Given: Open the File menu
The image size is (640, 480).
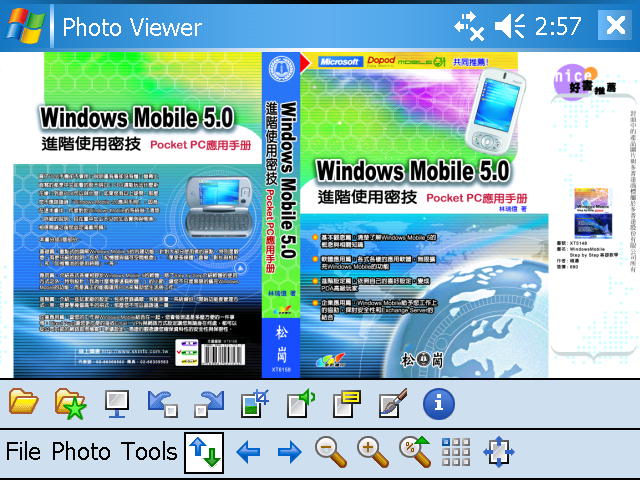Looking at the screenshot, I should [x=23, y=451].
